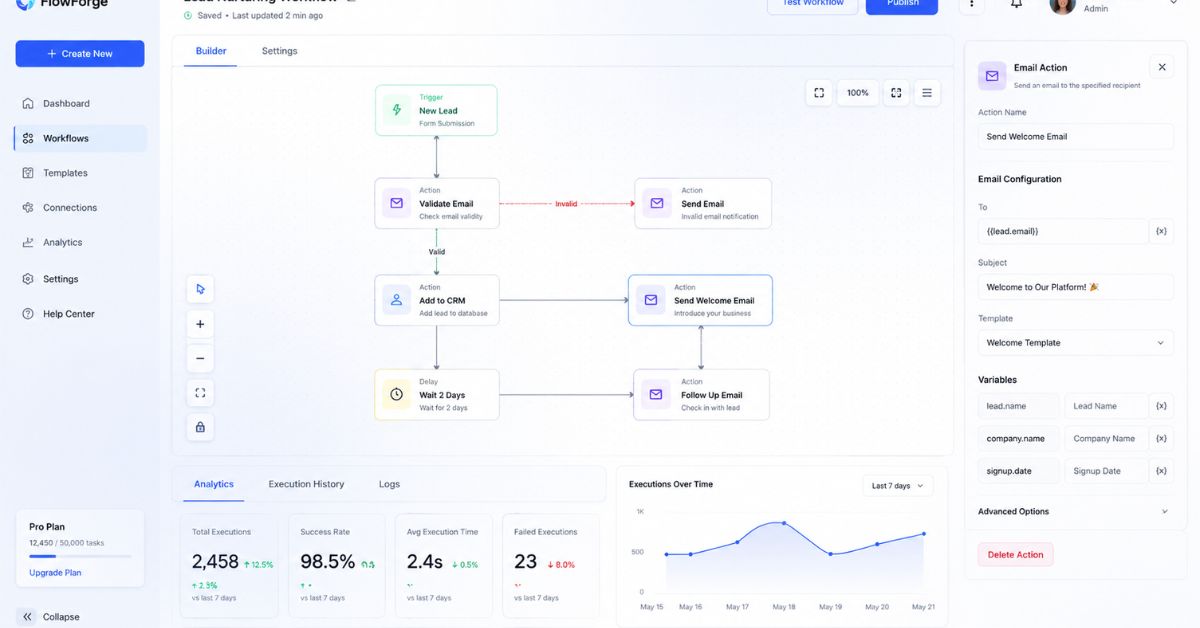Select Workflows in the sidebar

80,138
